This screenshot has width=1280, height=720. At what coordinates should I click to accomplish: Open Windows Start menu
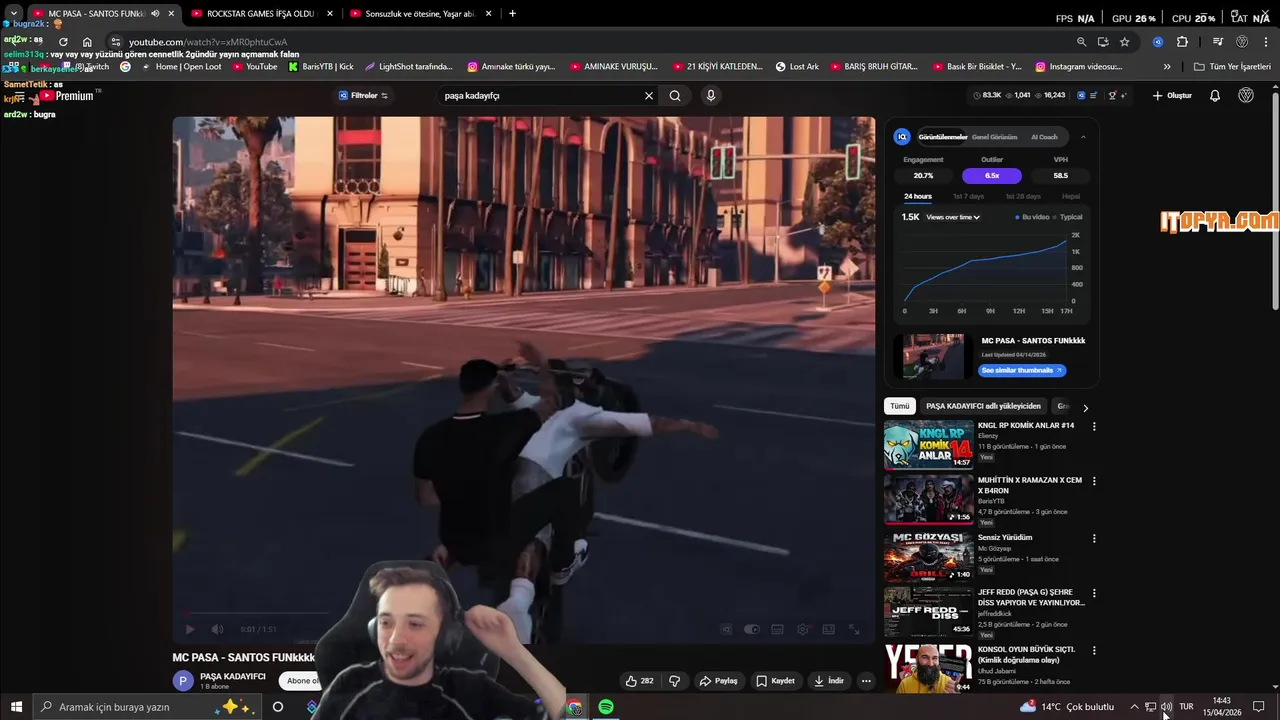coord(16,707)
